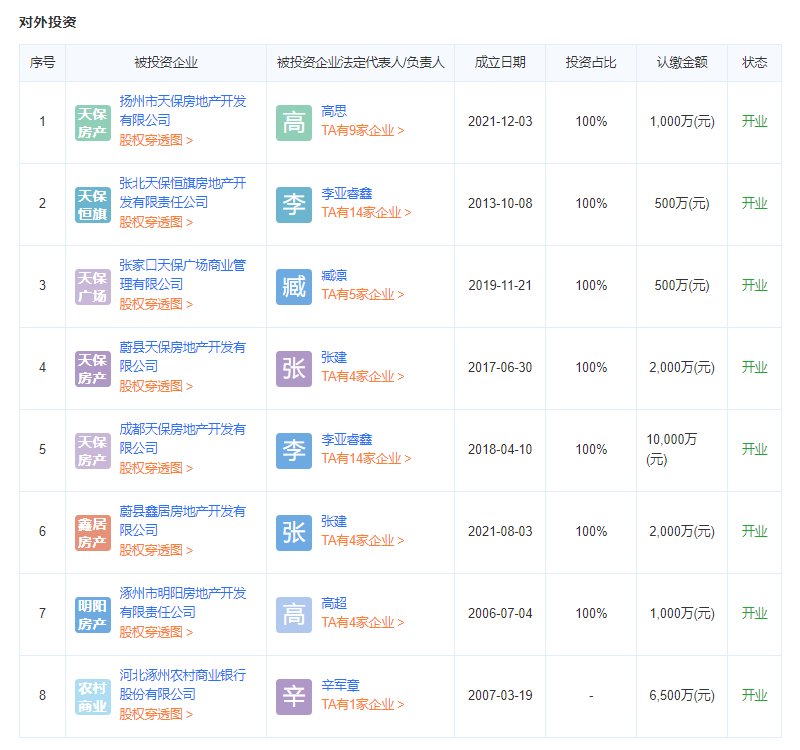Image resolution: width=800 pixels, height=750 pixels.
Task: Open 蔚县鑫居房地产开发有限公司 link
Action: (x=183, y=521)
